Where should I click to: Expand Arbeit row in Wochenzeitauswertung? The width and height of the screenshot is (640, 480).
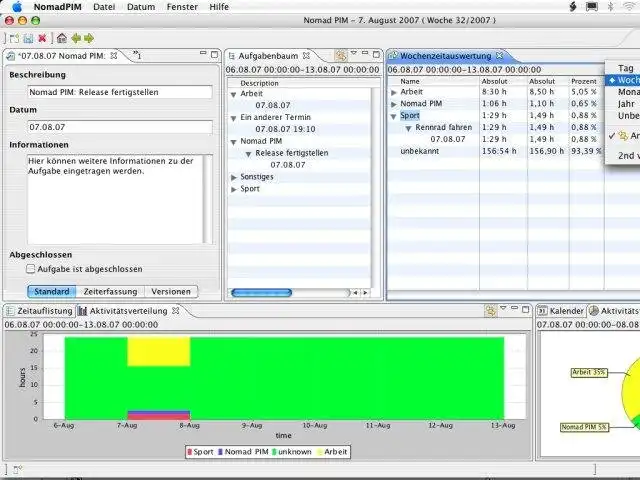click(393, 92)
